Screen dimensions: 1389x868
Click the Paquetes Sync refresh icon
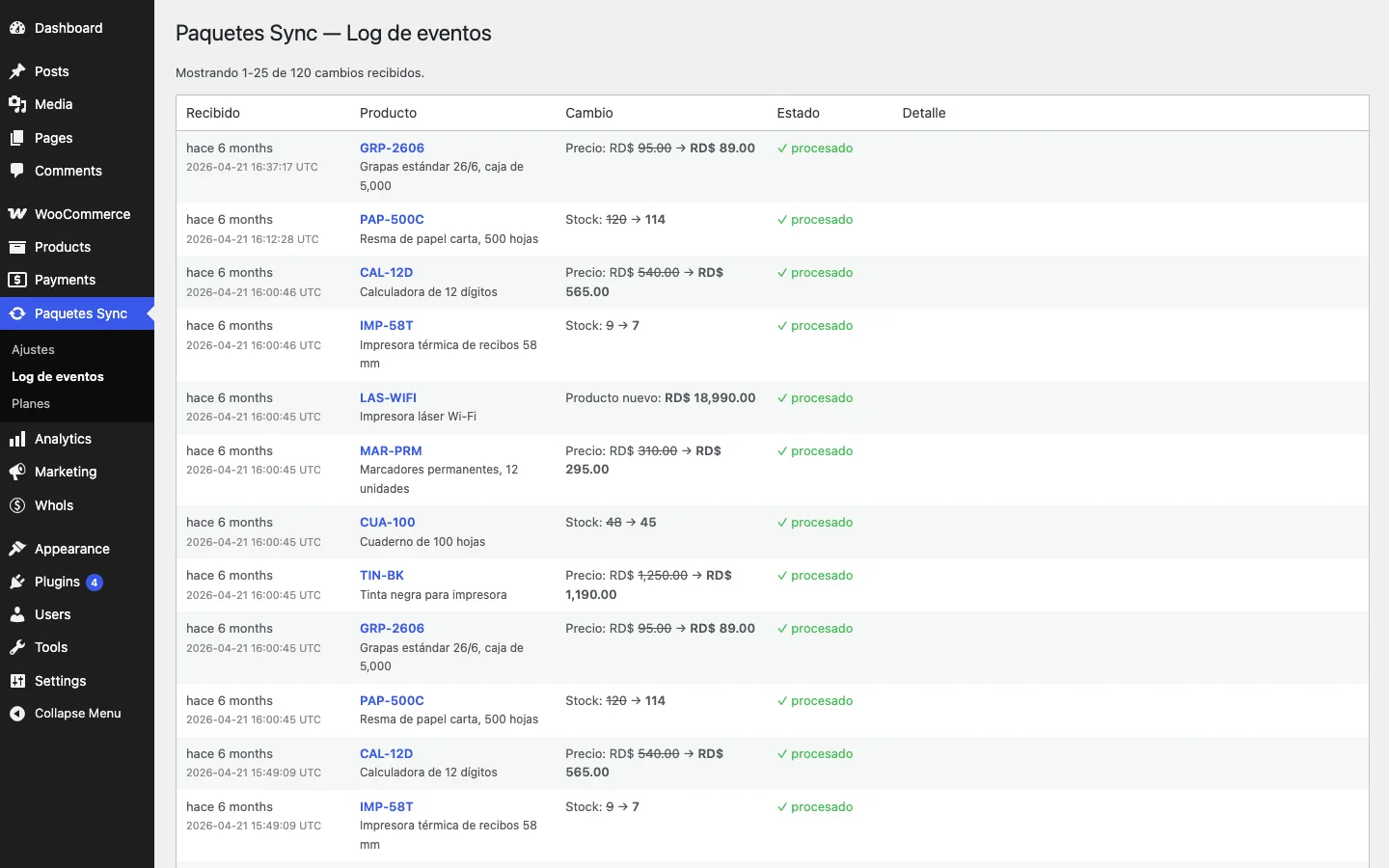coord(17,313)
